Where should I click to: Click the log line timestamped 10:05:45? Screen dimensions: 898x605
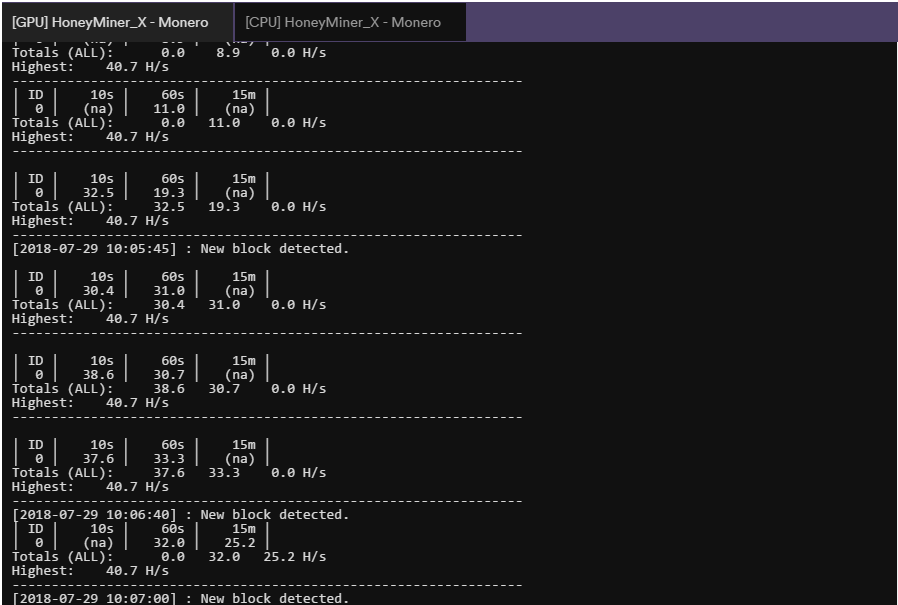(180, 249)
